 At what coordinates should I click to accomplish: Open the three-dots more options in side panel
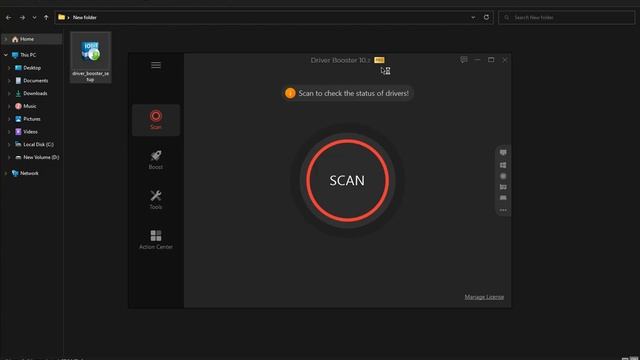point(503,210)
